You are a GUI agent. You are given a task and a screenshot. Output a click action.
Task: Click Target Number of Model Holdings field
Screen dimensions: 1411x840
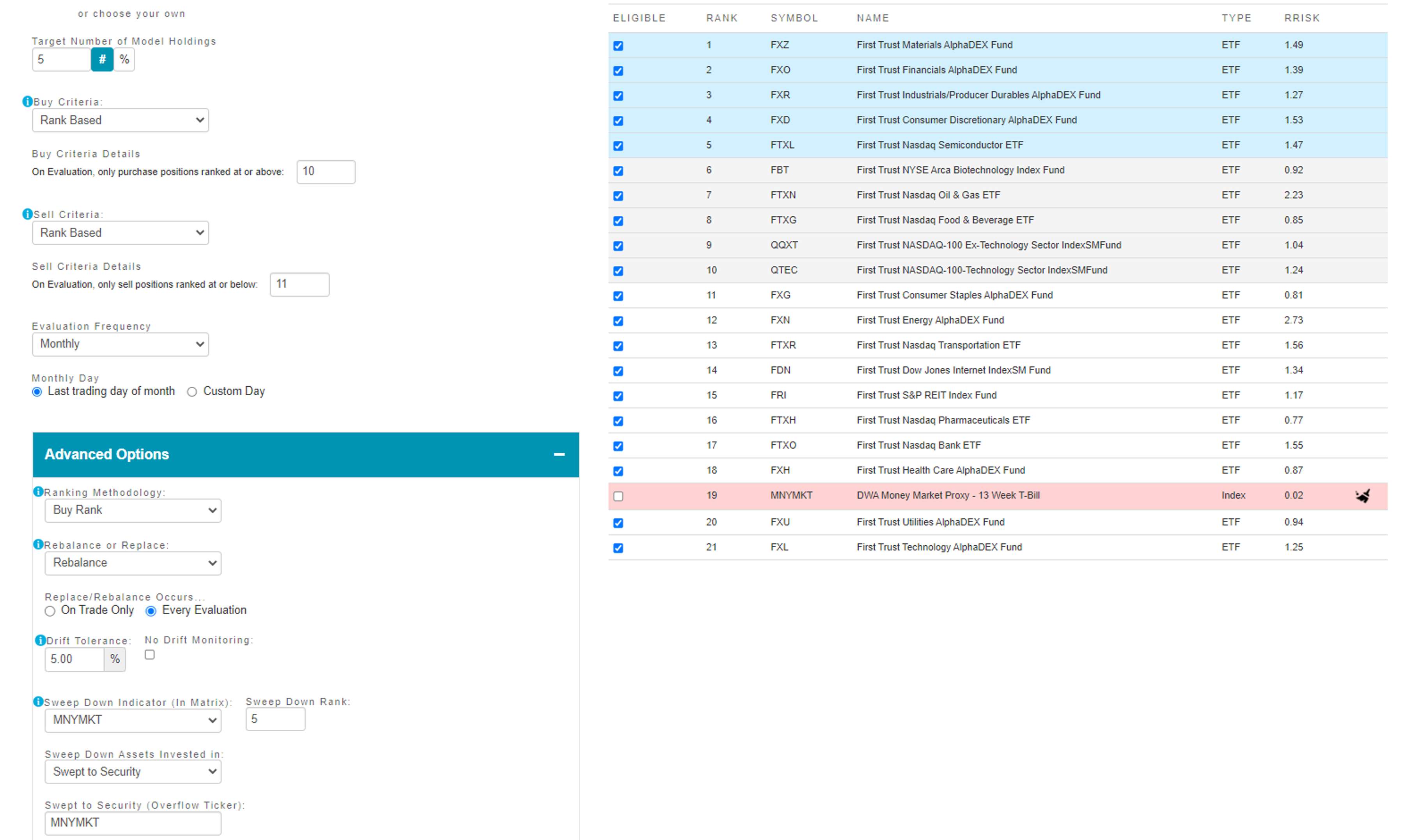click(62, 59)
